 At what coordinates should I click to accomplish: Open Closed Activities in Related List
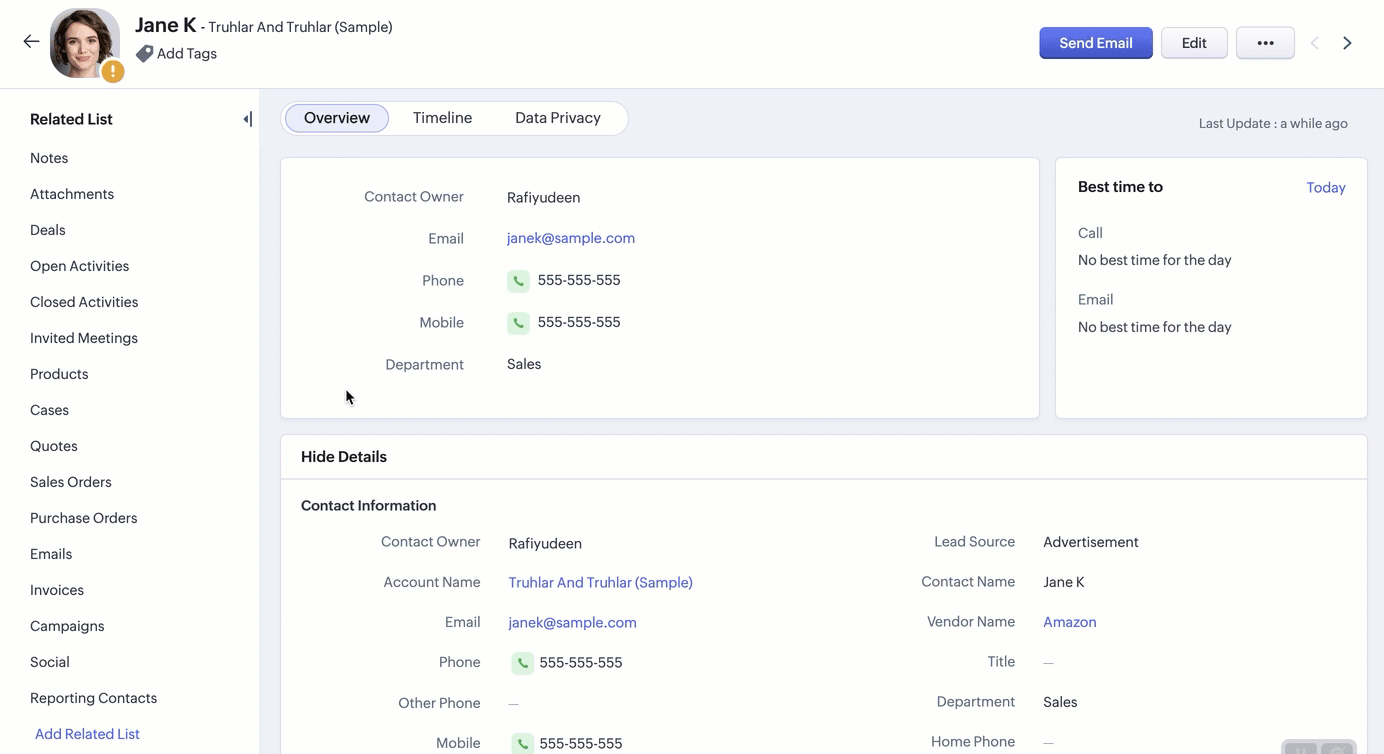[84, 302]
